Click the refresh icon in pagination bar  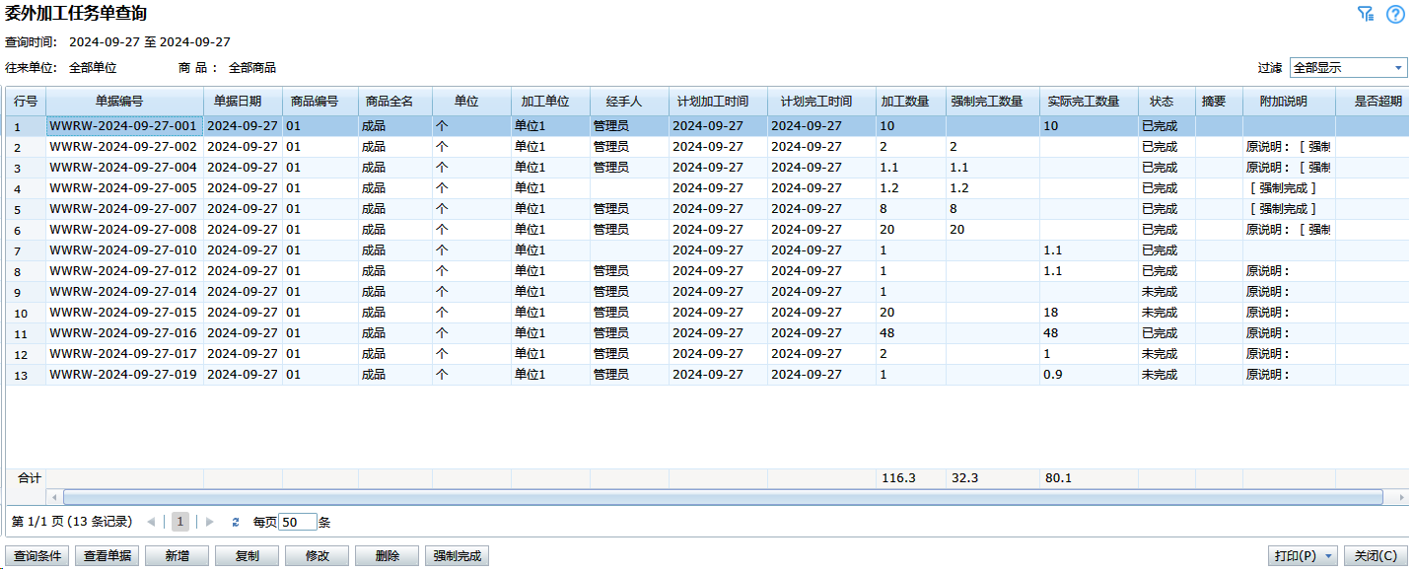click(236, 522)
